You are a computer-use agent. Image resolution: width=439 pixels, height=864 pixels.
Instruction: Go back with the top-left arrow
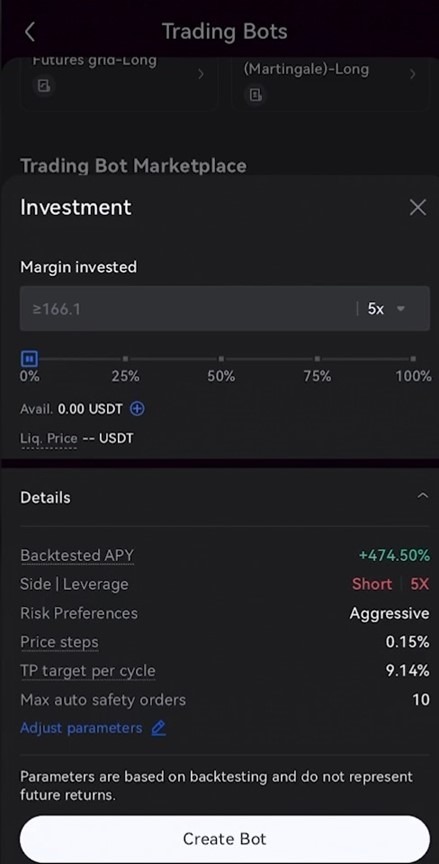click(x=30, y=32)
